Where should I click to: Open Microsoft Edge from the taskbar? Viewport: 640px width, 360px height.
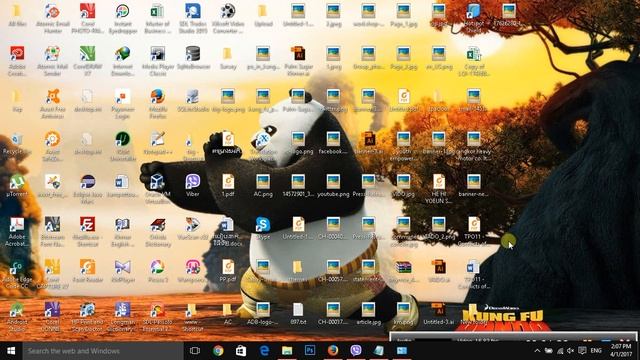[264, 351]
